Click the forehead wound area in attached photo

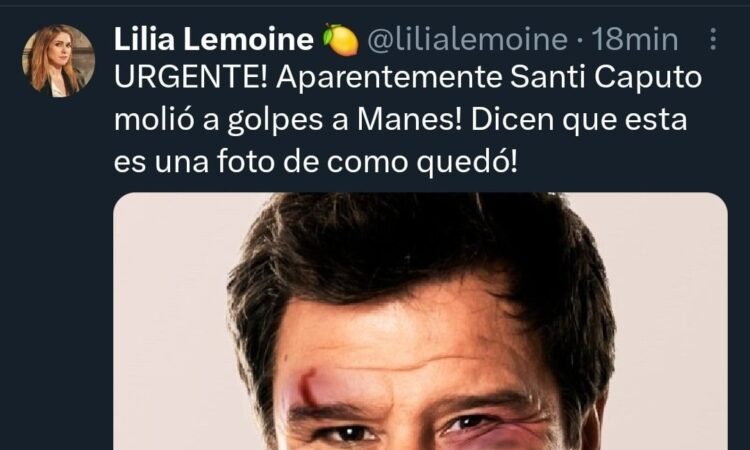tap(305, 389)
